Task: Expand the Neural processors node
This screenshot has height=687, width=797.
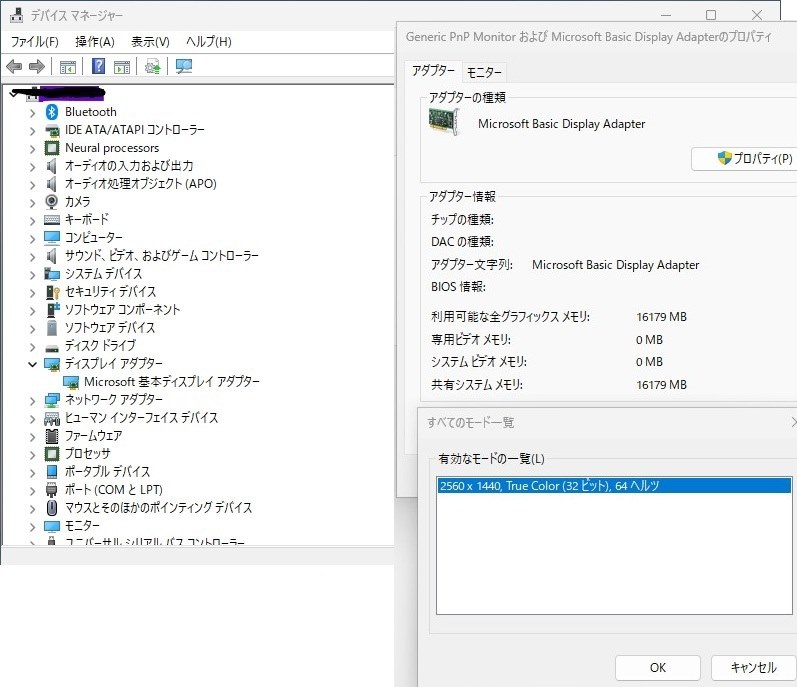Action: pyautogui.click(x=33, y=149)
